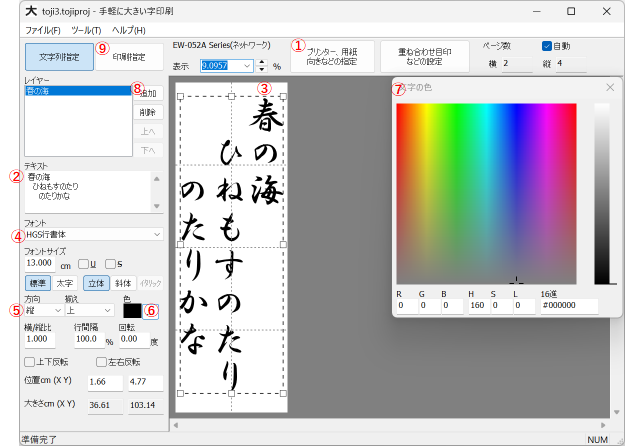625x446 pixels.
Task: Select the 斜体 oblique style button
Action: (x=124, y=283)
